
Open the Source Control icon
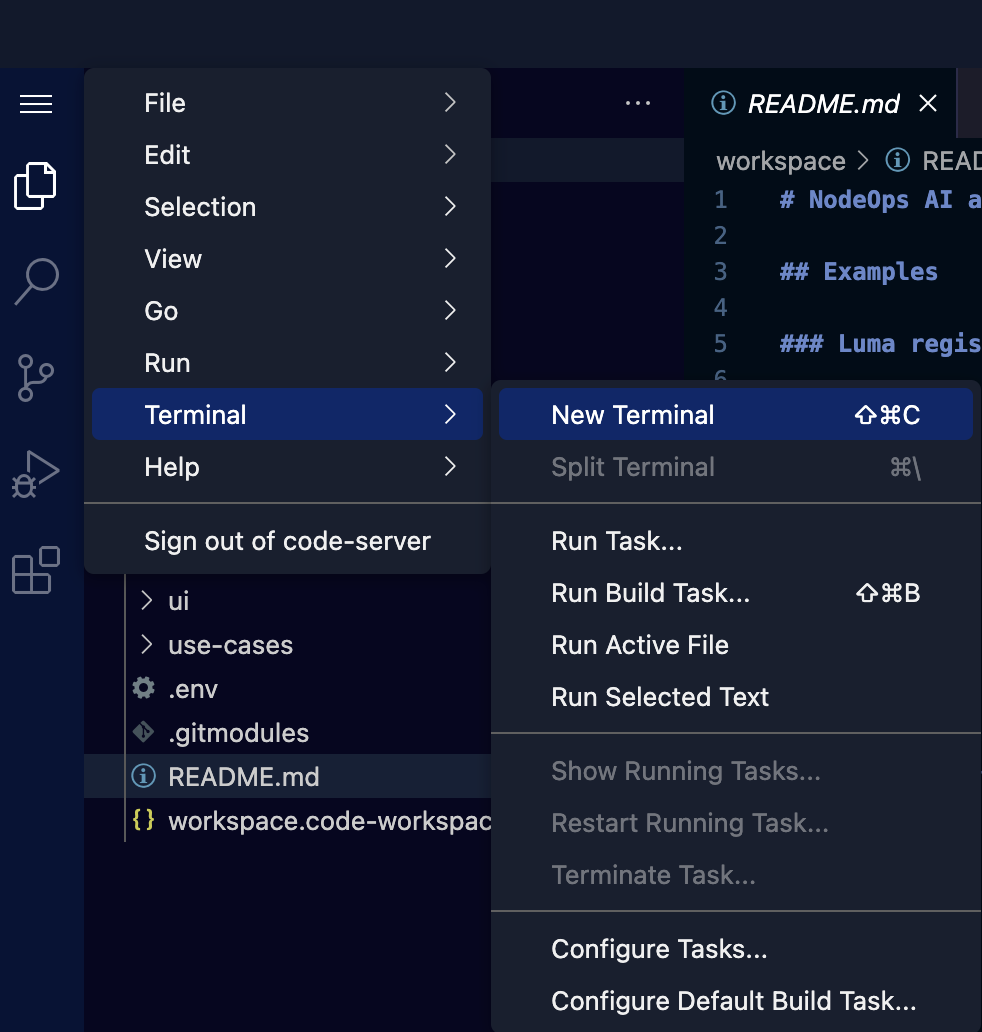35,377
